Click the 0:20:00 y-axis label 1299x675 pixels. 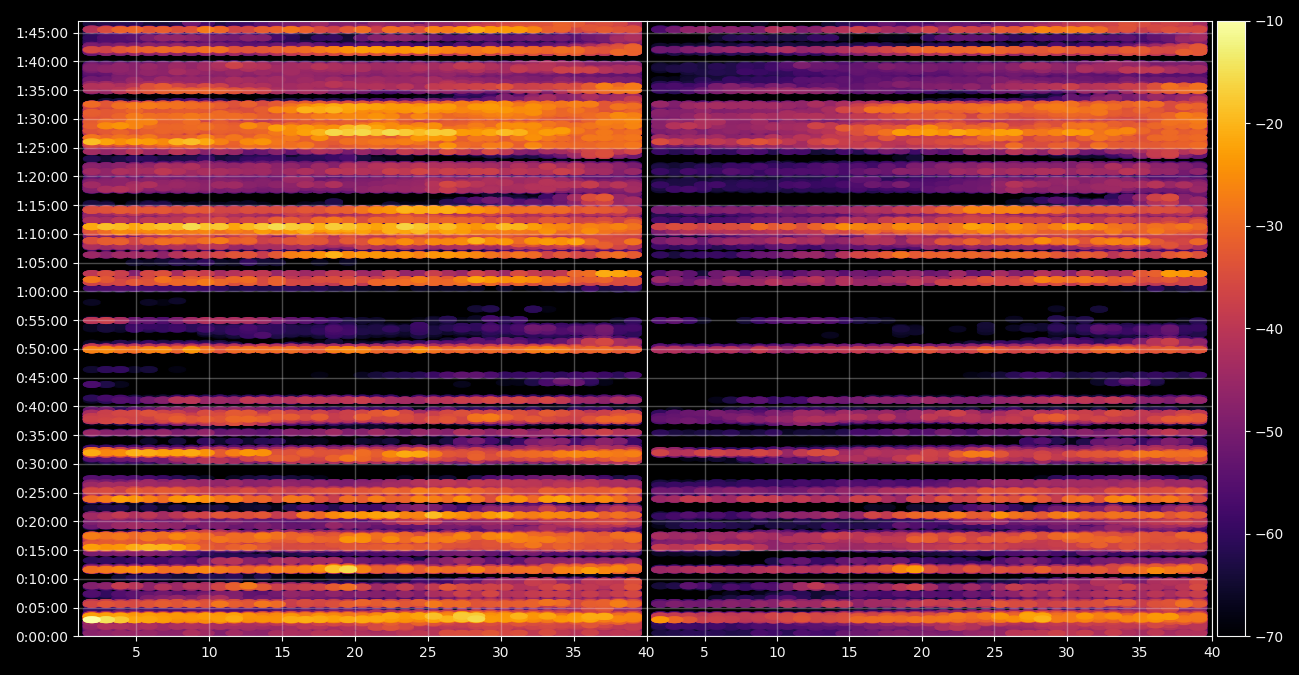(42, 522)
